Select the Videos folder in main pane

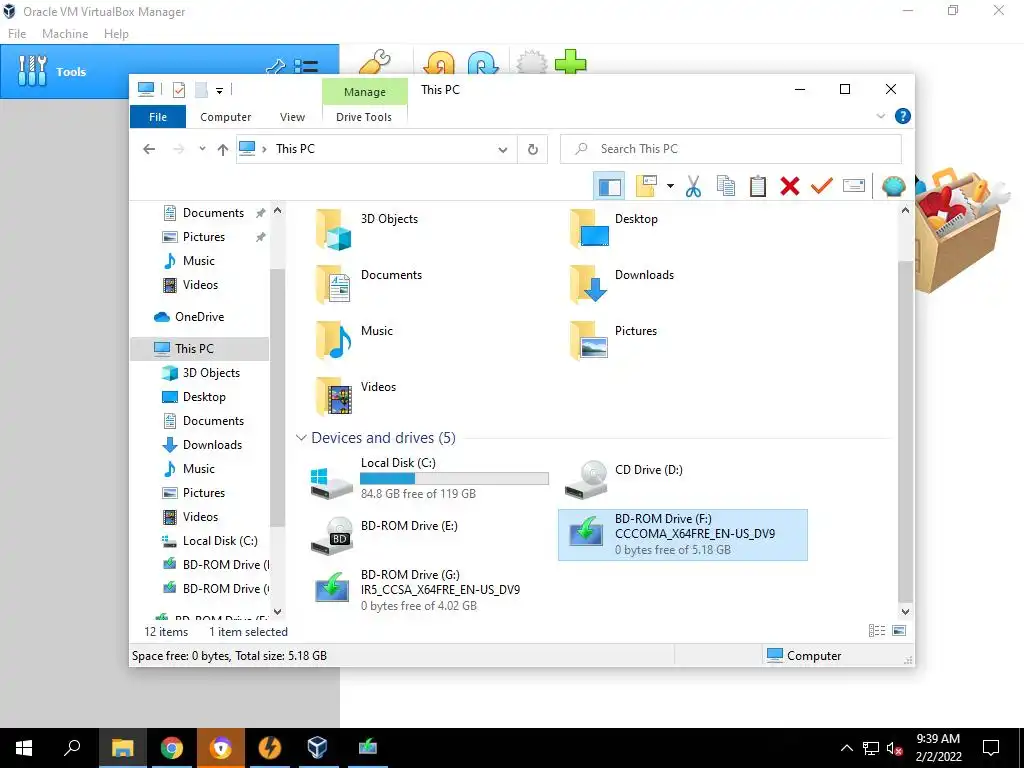[356, 397]
